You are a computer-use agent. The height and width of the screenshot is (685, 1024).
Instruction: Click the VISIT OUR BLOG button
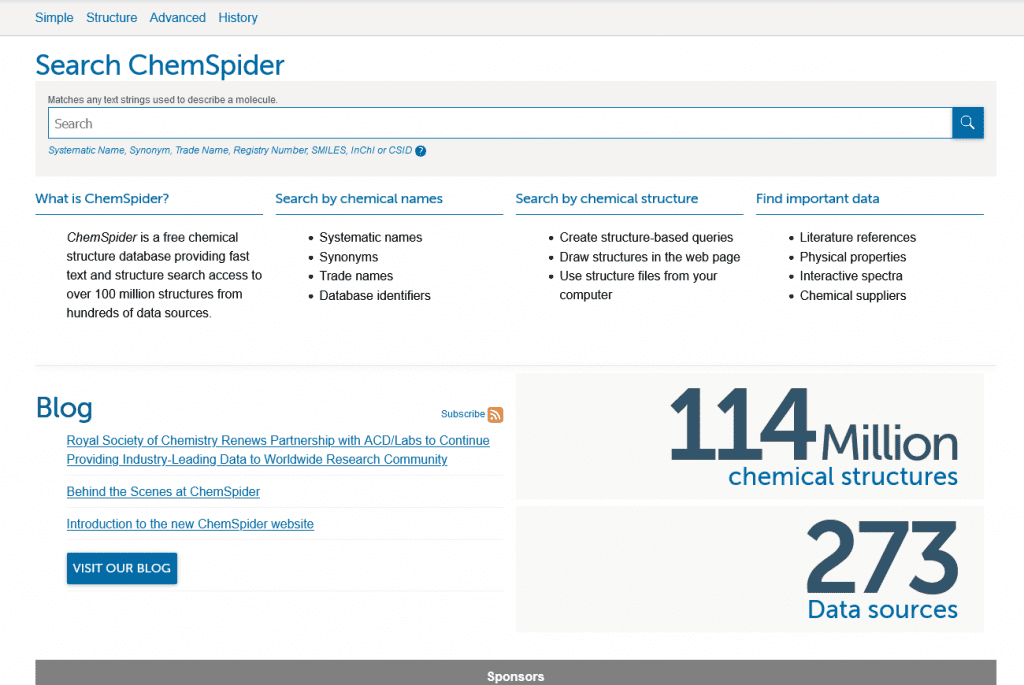121,567
